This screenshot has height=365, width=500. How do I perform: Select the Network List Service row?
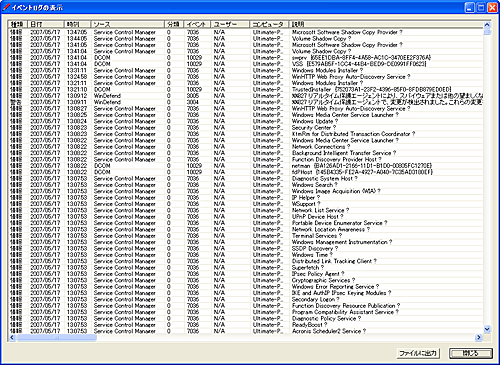point(246,210)
